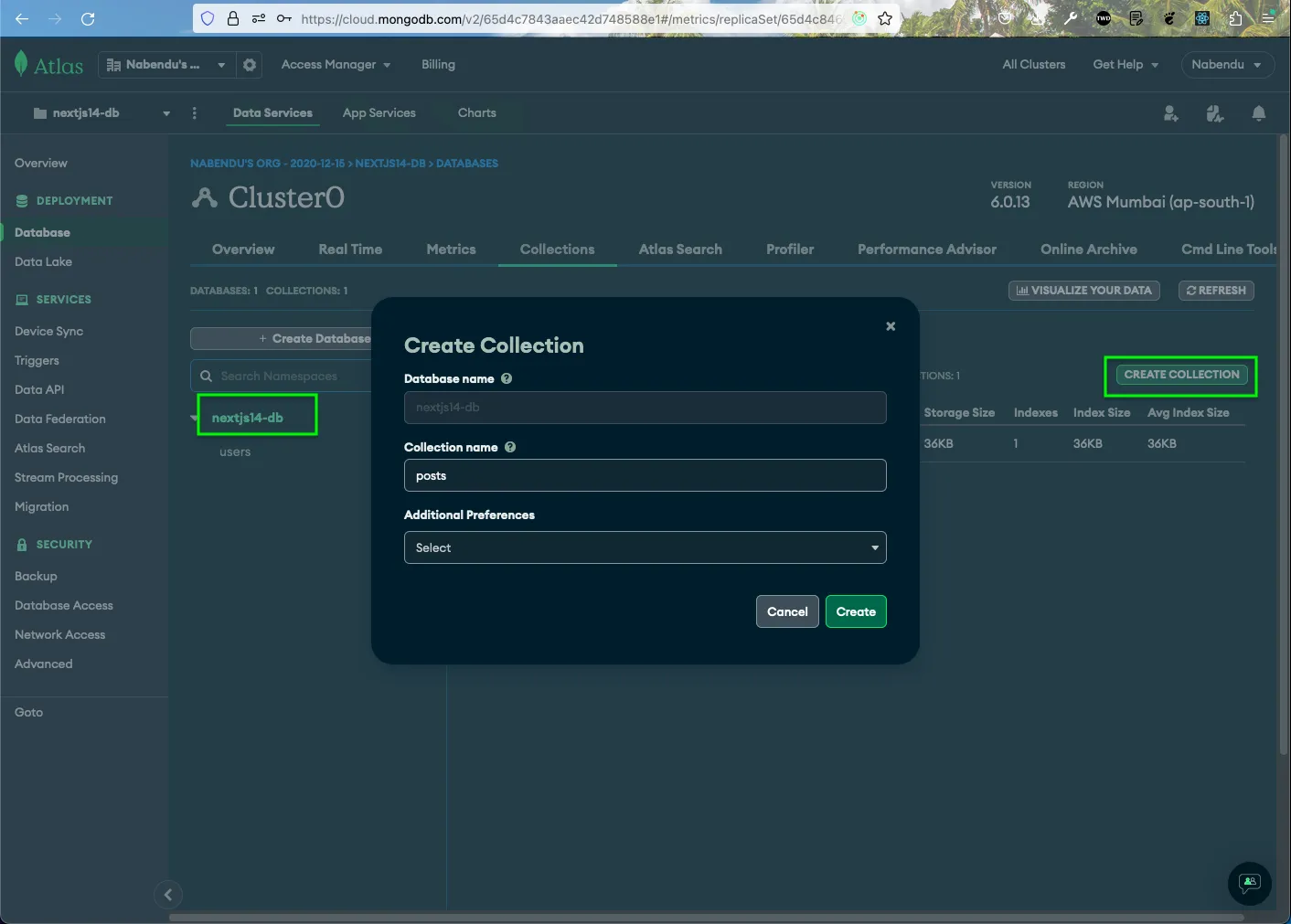
Task: Collapse nextjs14-db database tree arrow
Action: pyautogui.click(x=196, y=418)
